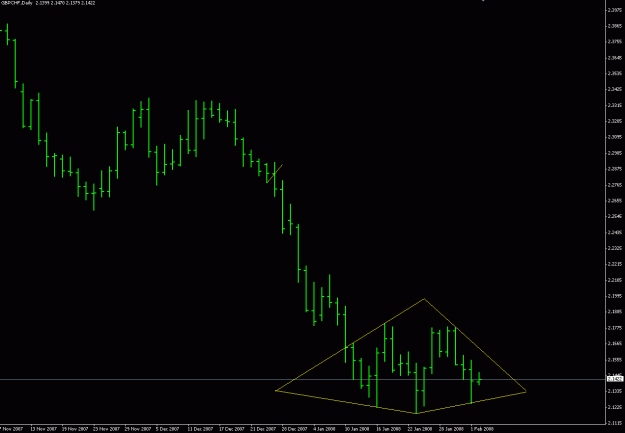Viewport: 625px width, 433px height.
Task: Click the 2.1775 price scale label
Action: tap(616, 328)
